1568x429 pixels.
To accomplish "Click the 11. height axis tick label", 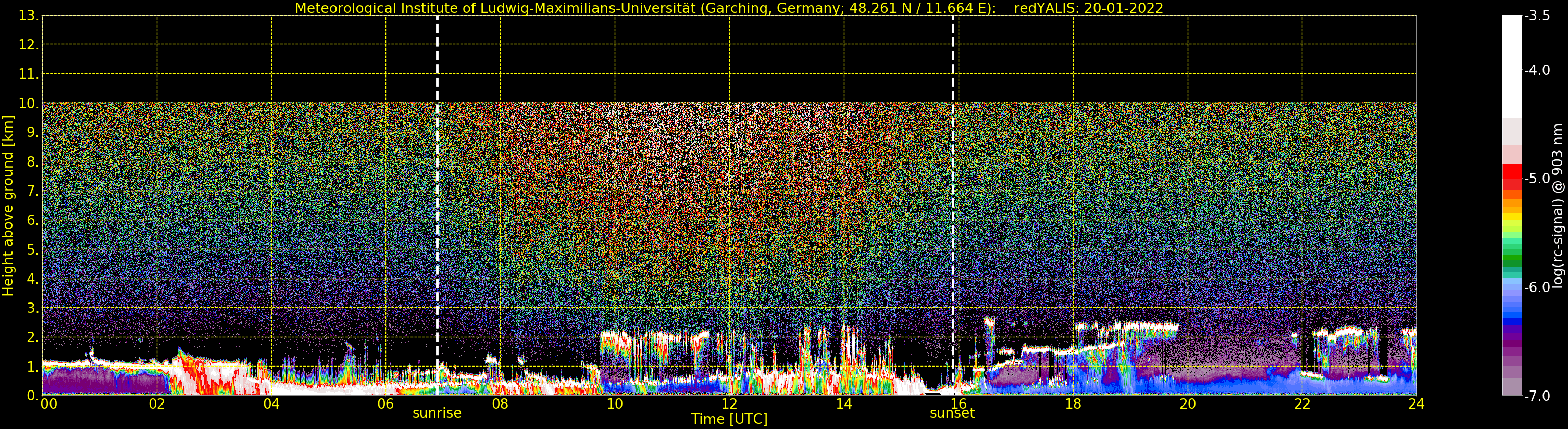I will click(29, 74).
